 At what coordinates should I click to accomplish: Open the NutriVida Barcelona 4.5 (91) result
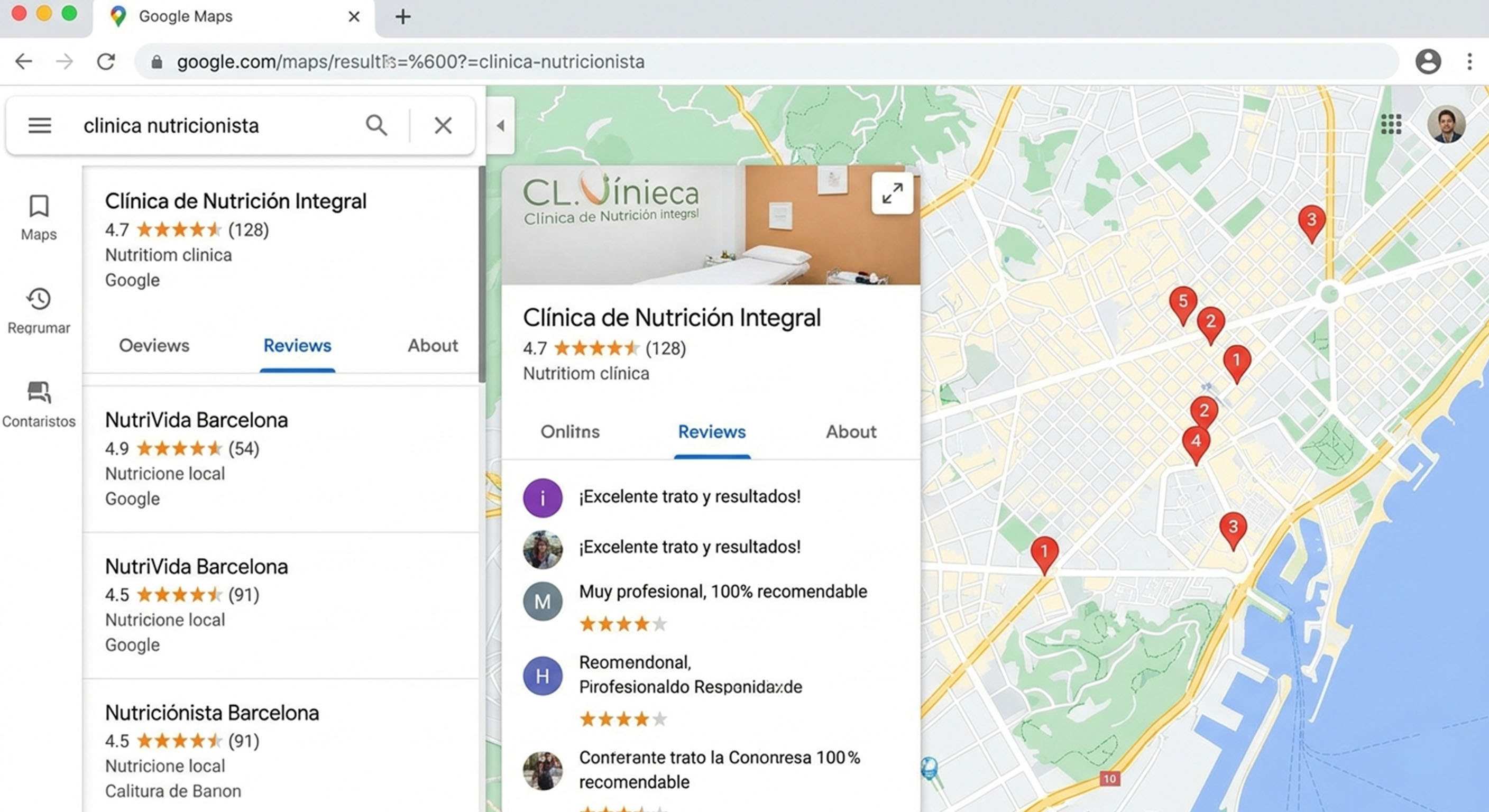(x=281, y=605)
